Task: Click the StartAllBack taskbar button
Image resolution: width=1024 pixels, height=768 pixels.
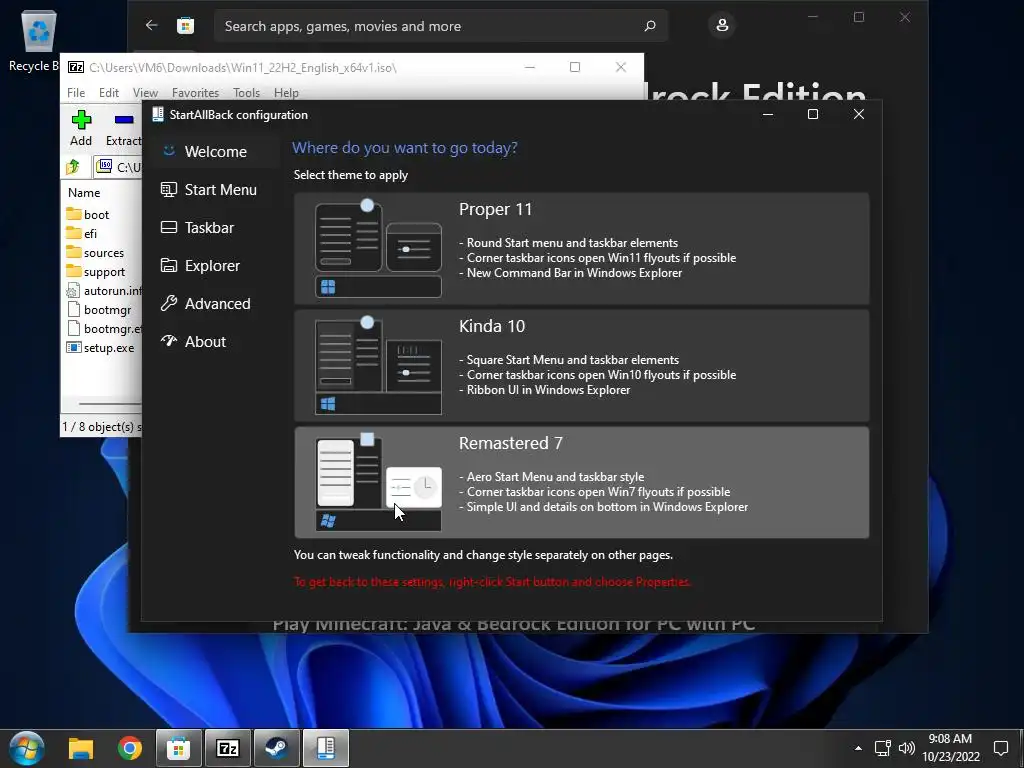Action: 326,748
